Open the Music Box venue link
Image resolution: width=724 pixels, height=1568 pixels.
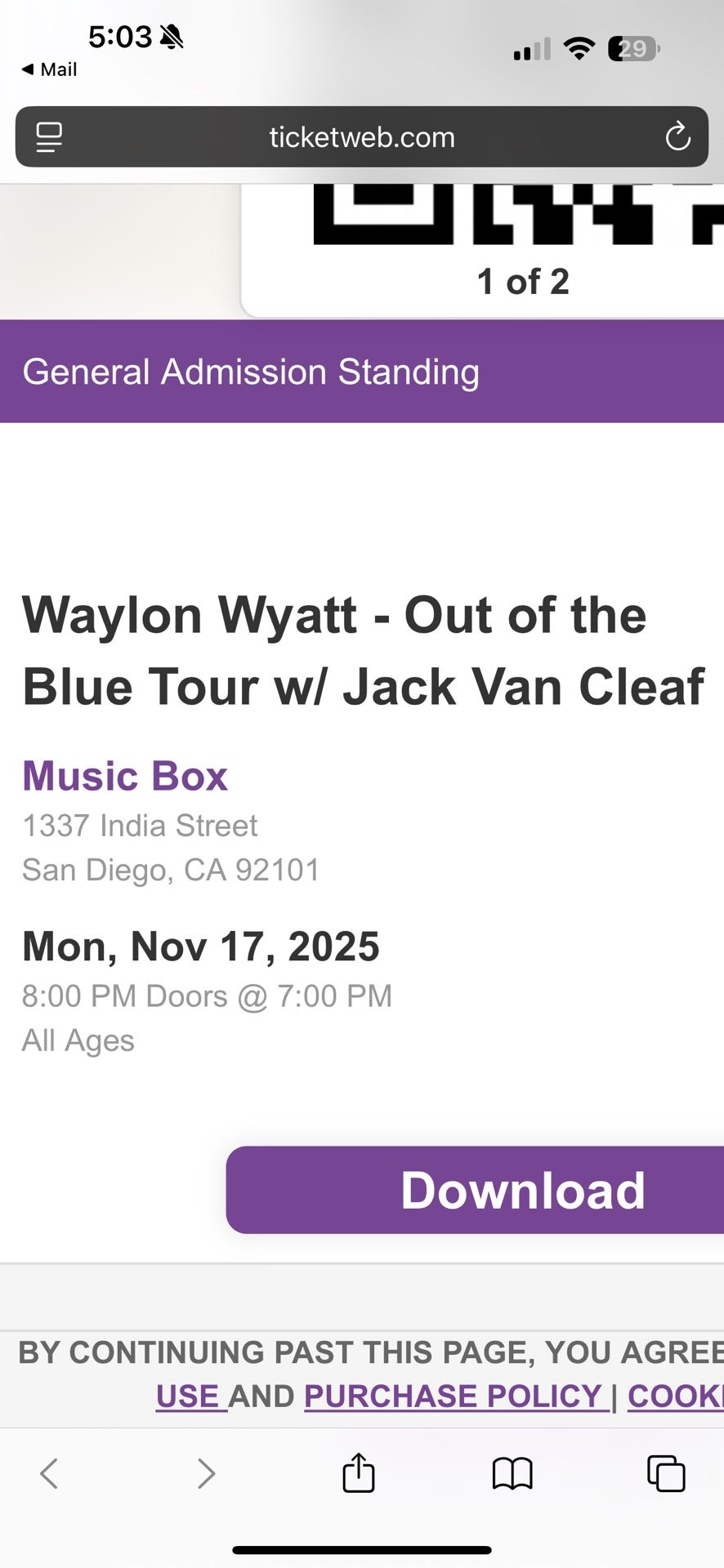tap(124, 776)
